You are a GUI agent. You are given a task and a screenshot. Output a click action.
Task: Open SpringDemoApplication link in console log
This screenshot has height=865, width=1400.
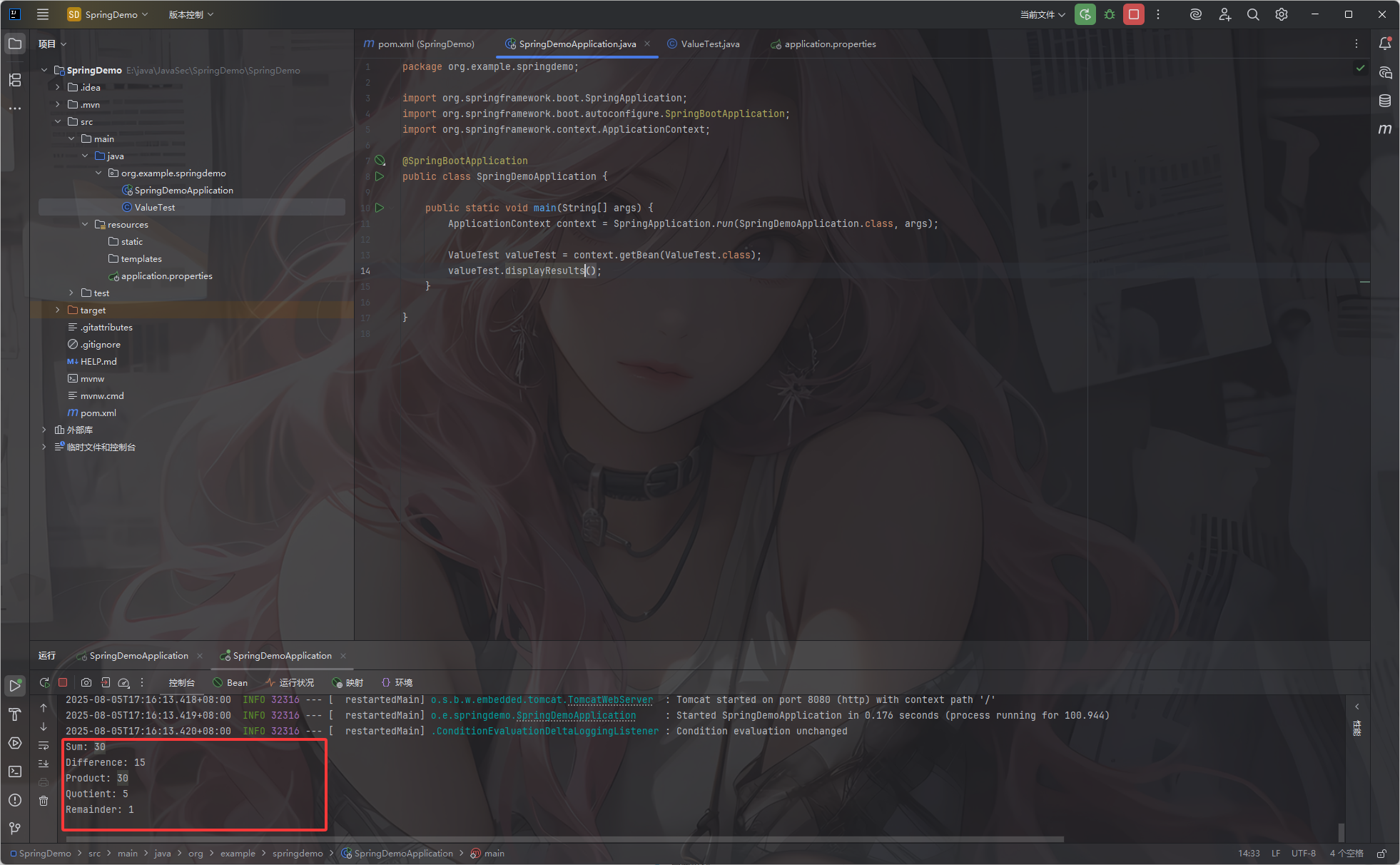tap(576, 715)
